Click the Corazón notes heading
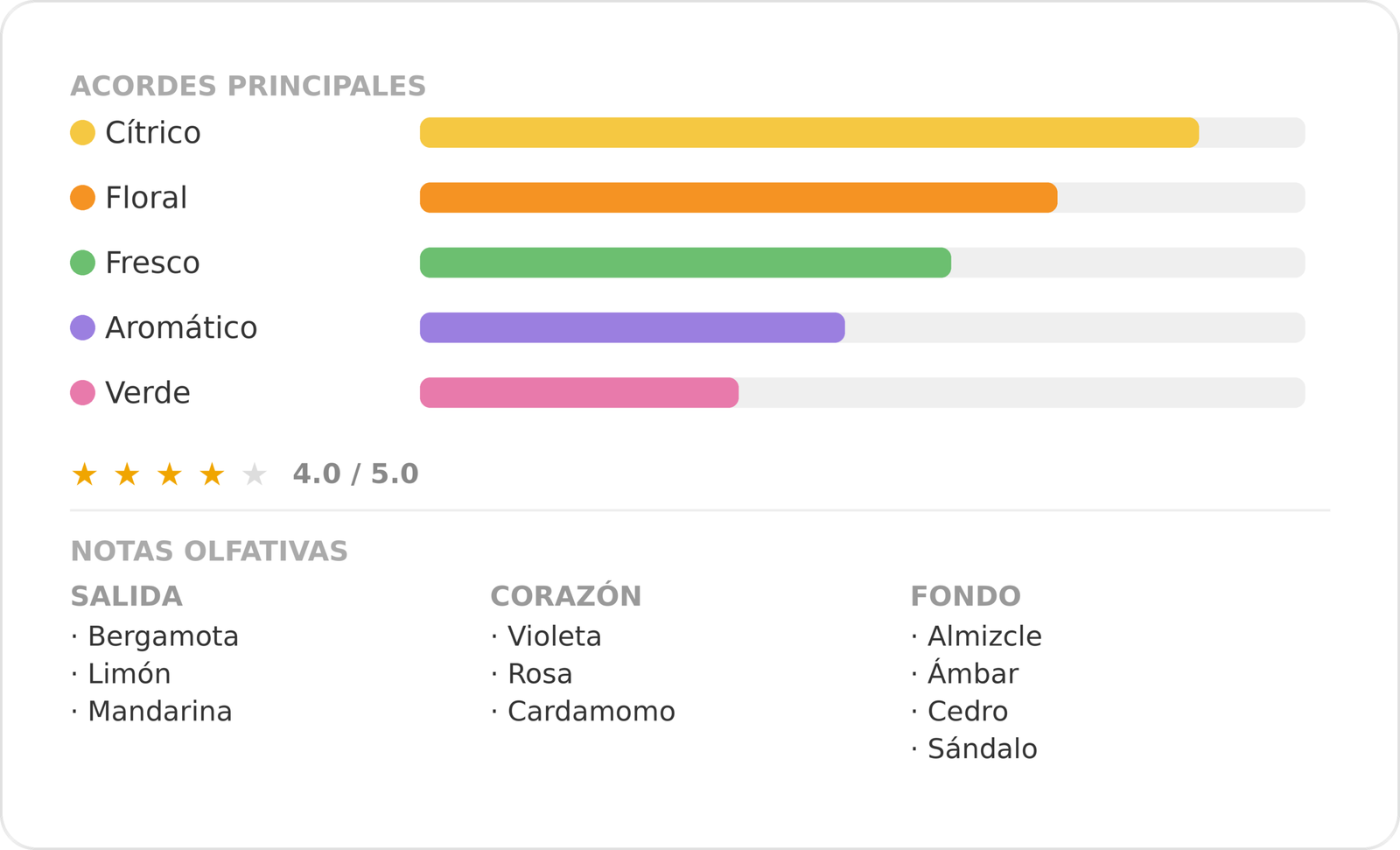 566,595
